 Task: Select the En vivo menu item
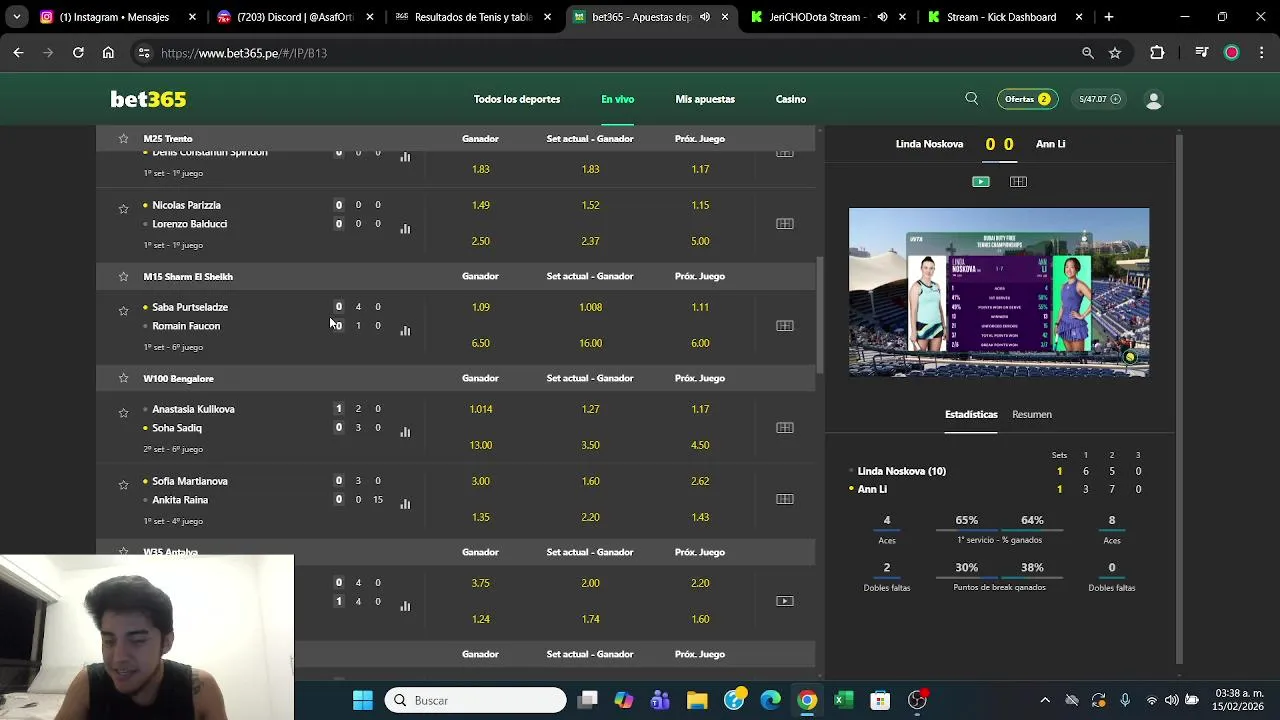(x=618, y=99)
